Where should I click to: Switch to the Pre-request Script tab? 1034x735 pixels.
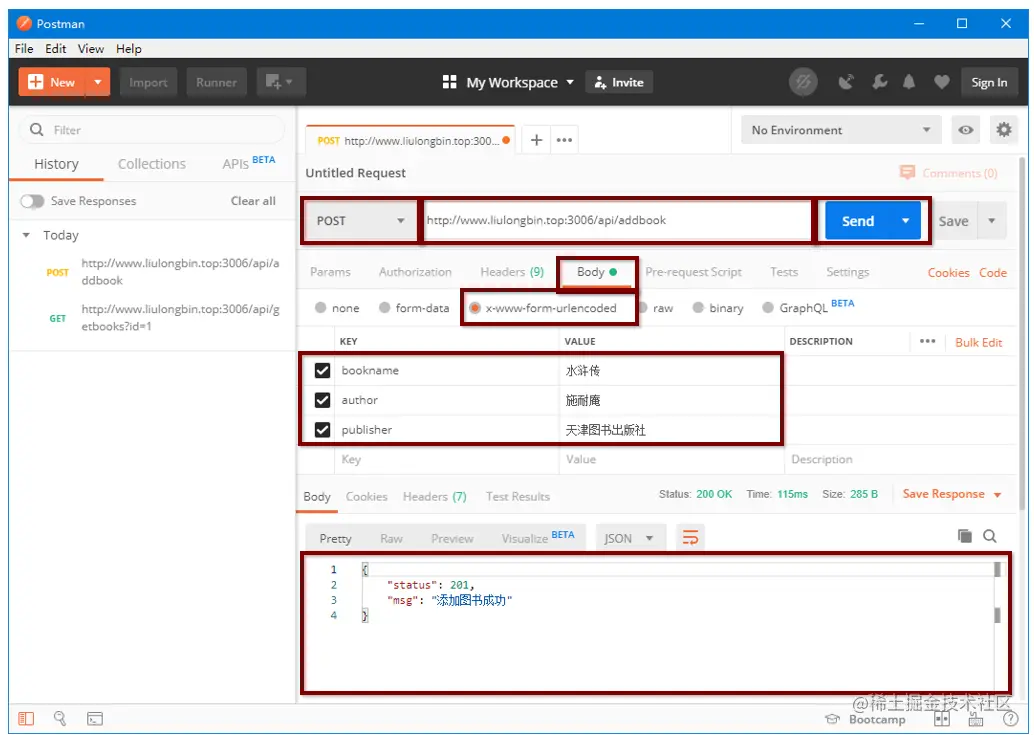tap(693, 272)
